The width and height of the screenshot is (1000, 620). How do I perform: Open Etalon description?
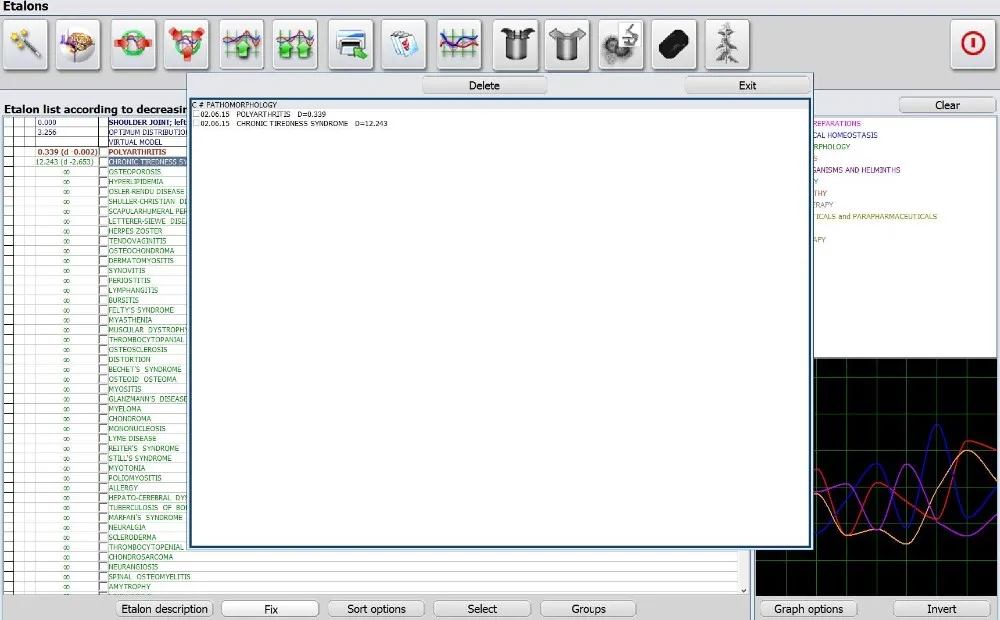(165, 609)
